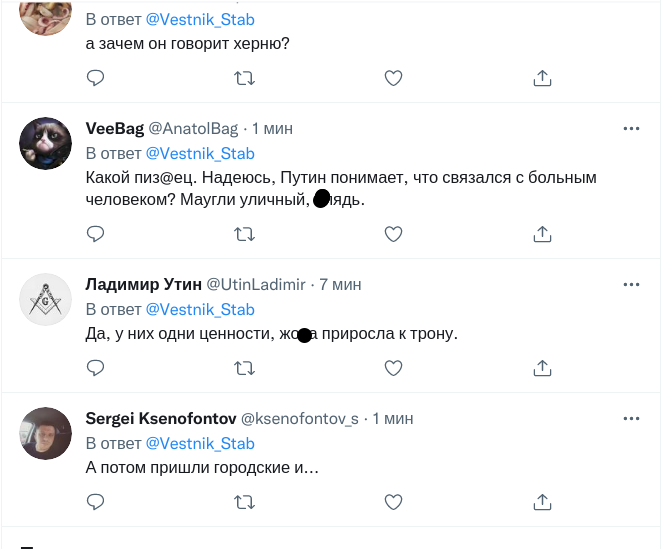Retweet Ладимир Утин's reply
This screenshot has height=549, width=661.
coord(243,368)
